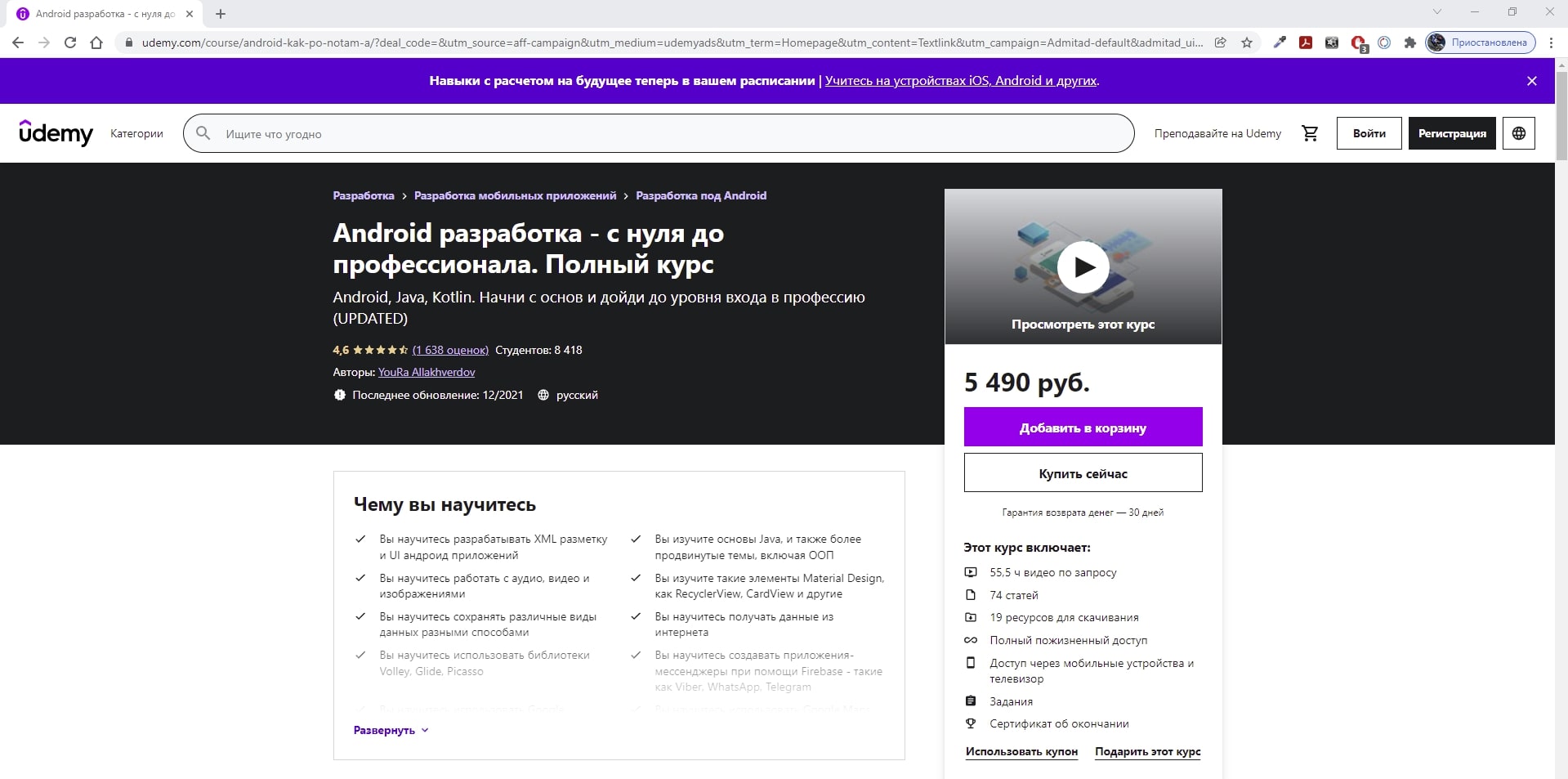
Task: Open the Категории menu
Action: pos(136,133)
